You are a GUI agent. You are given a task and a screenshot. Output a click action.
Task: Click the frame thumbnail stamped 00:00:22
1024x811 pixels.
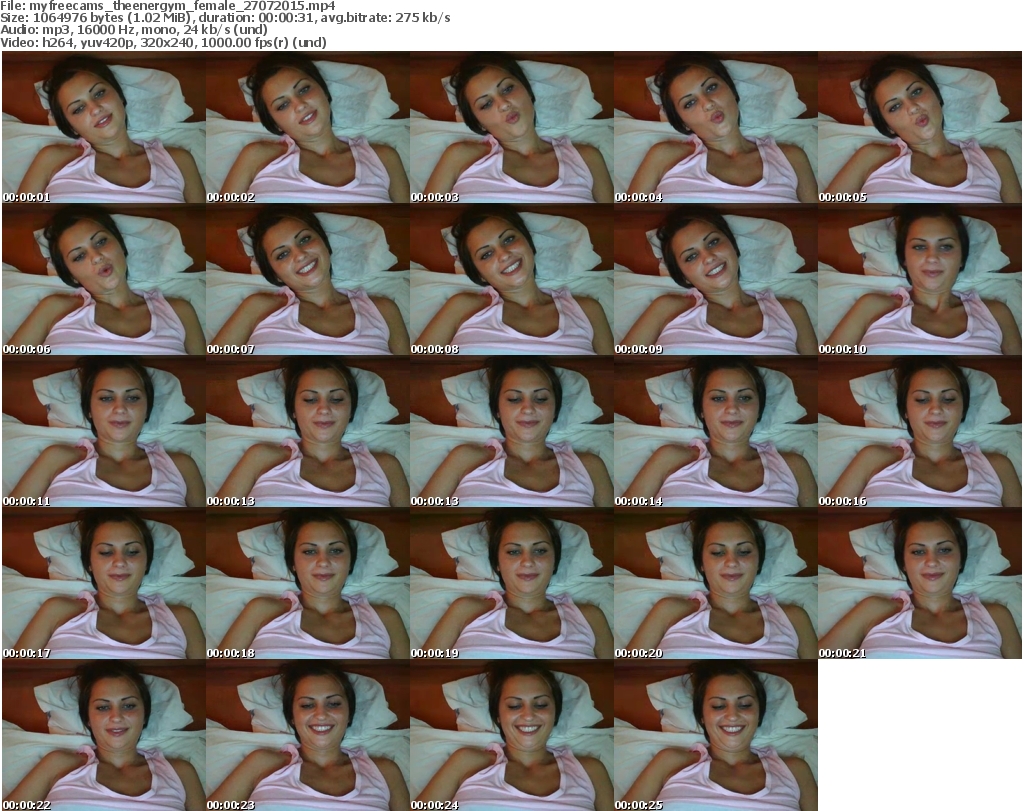(x=104, y=735)
